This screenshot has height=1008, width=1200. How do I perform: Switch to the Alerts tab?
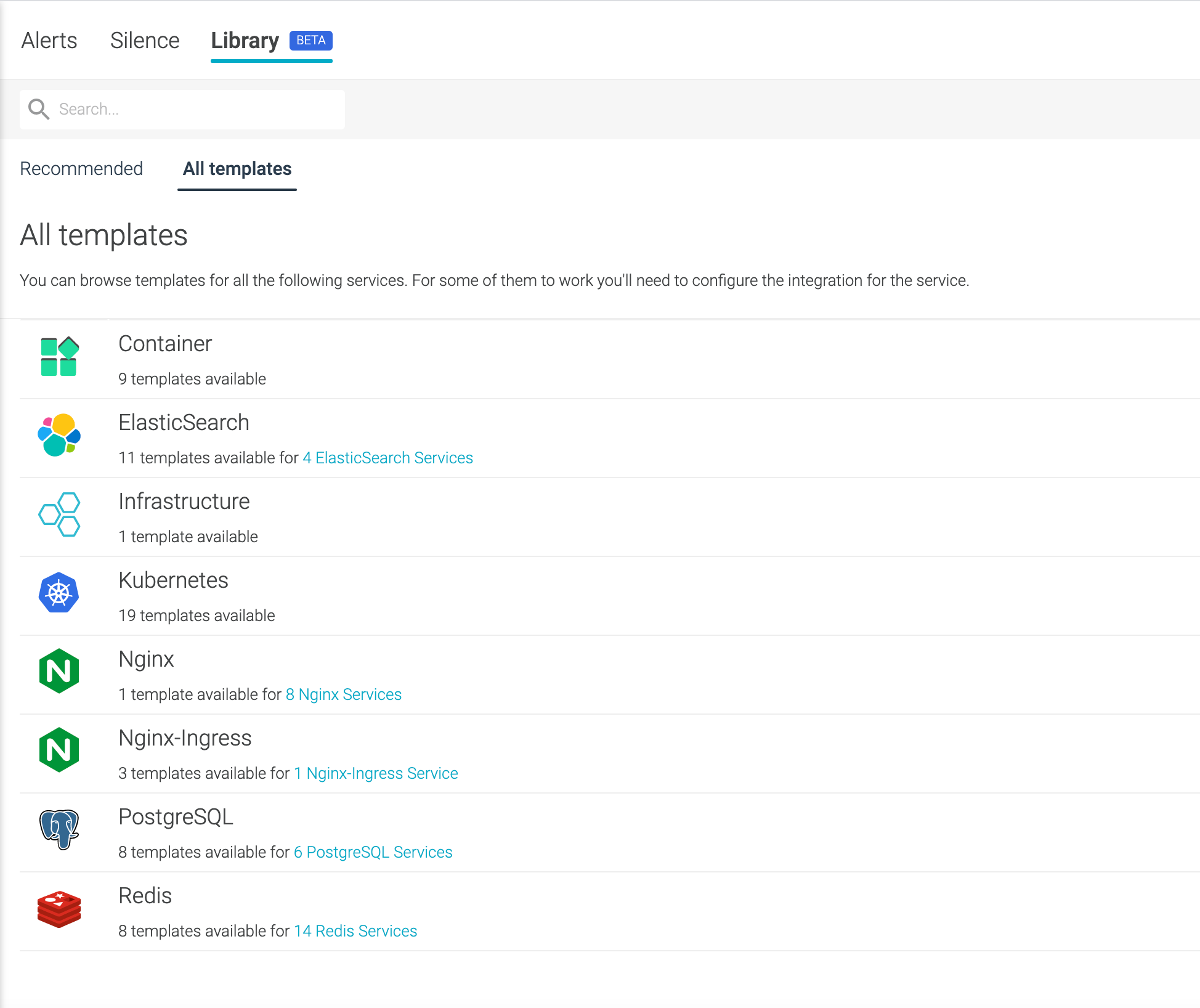49,41
